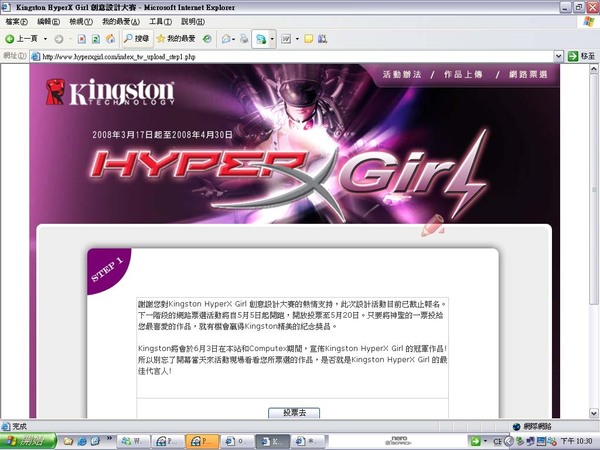Expand the Edit with Word dropdown arrow
The width and height of the screenshot is (600, 450).
[x=297, y=39]
